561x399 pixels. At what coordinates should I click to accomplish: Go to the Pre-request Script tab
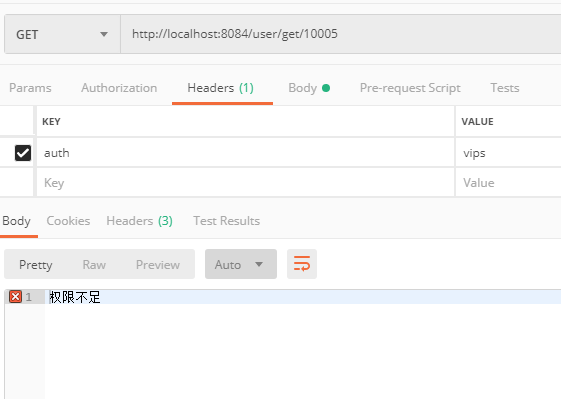point(410,88)
